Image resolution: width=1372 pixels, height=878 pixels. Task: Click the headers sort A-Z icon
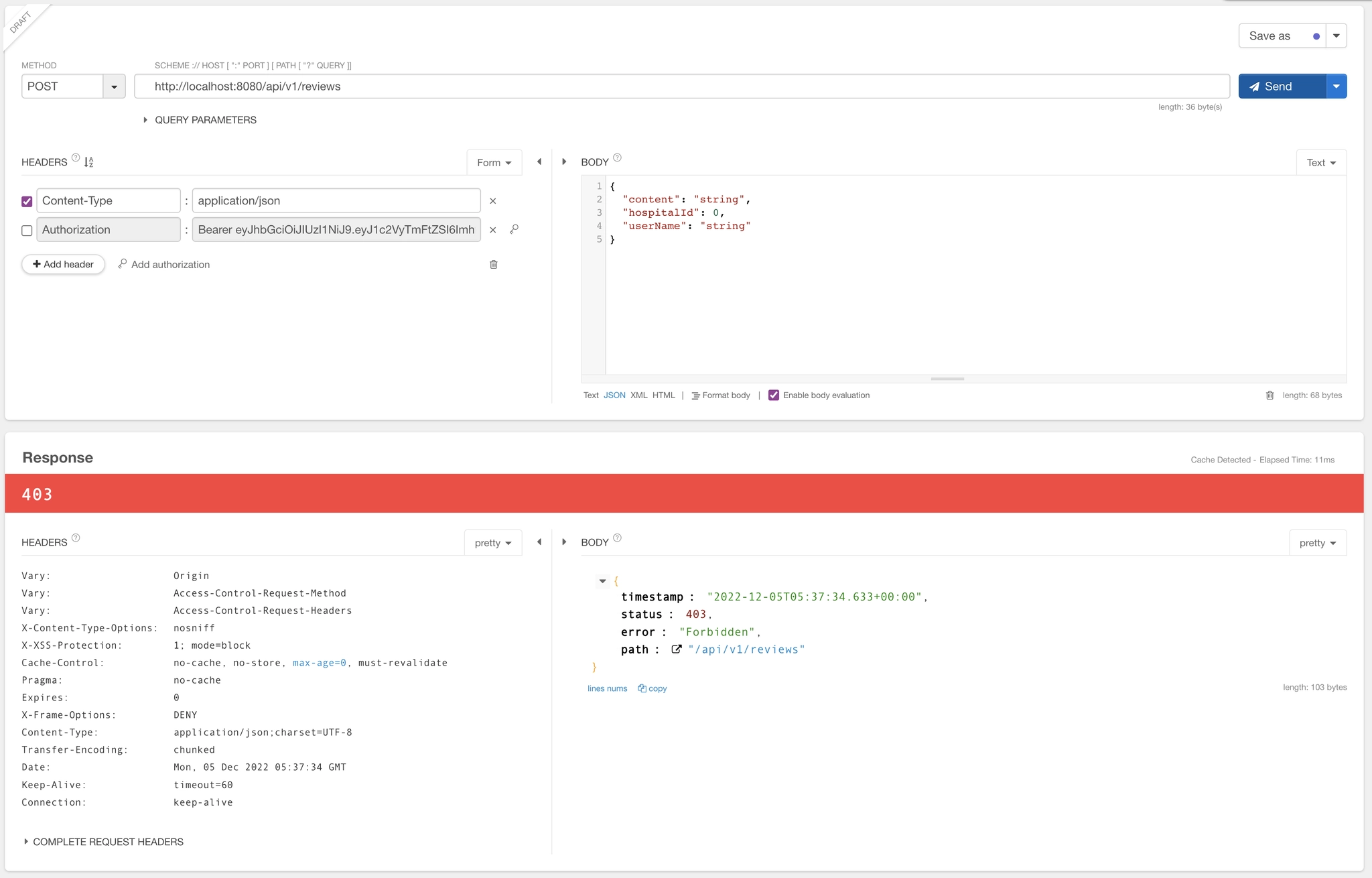click(x=88, y=162)
